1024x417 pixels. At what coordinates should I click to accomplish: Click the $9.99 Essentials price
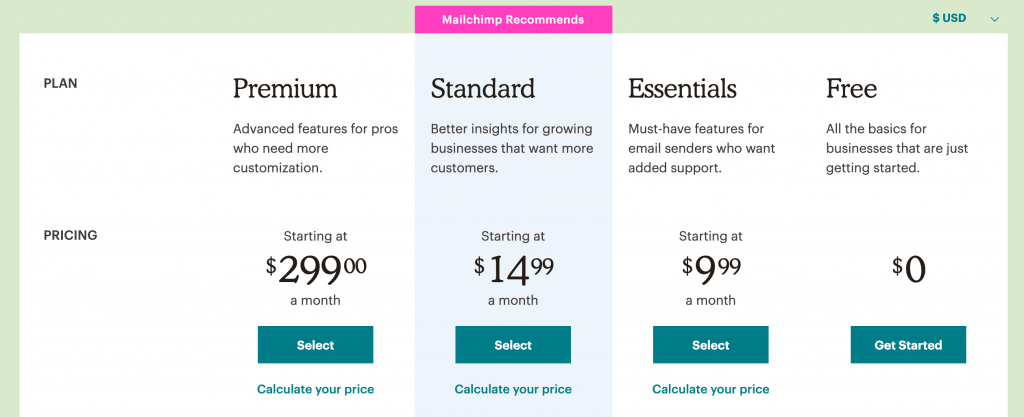[710, 268]
